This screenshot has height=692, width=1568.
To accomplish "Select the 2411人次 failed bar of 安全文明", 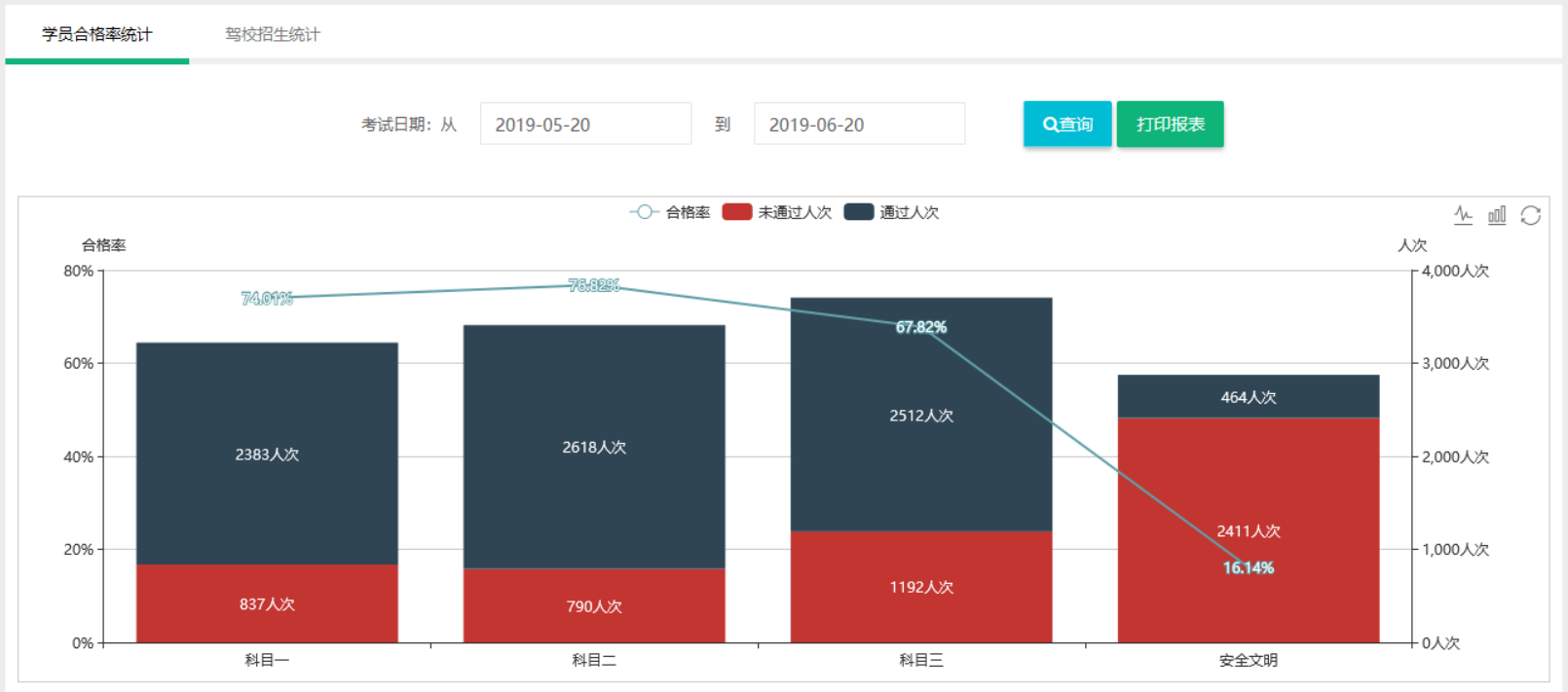I will [1249, 530].
